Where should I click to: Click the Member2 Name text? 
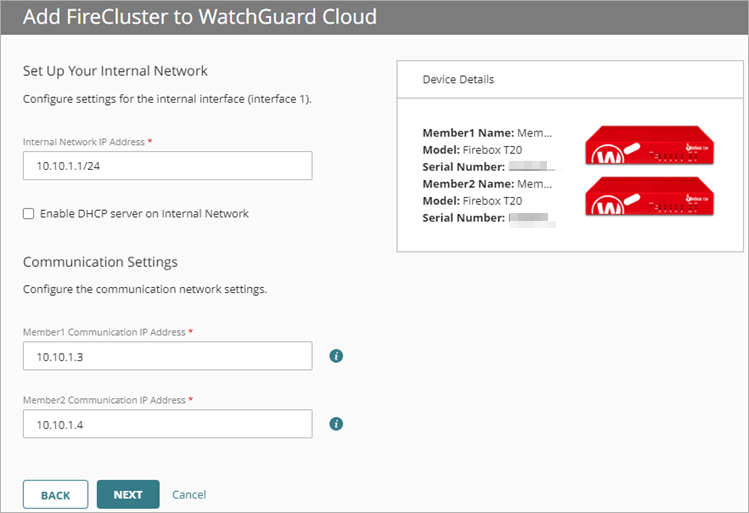point(487,184)
